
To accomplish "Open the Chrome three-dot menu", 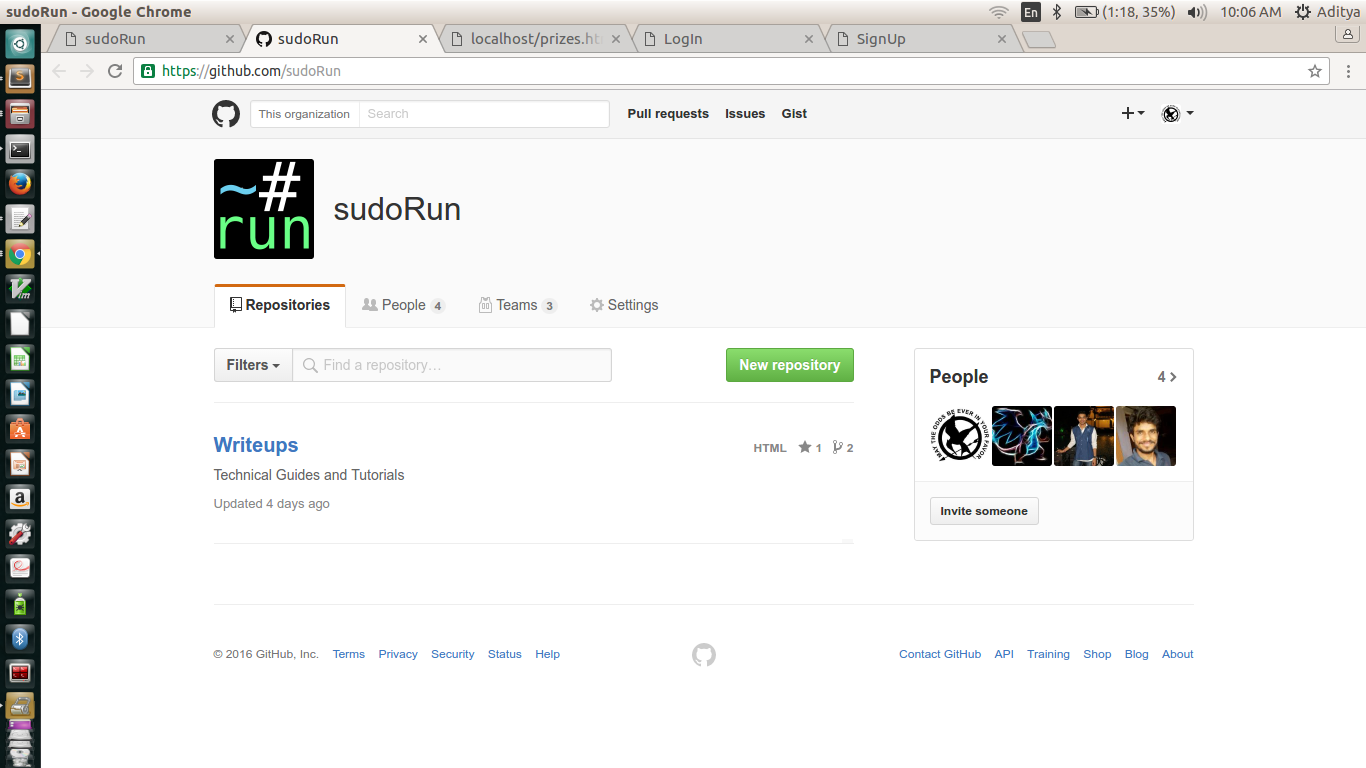I will click(1348, 71).
